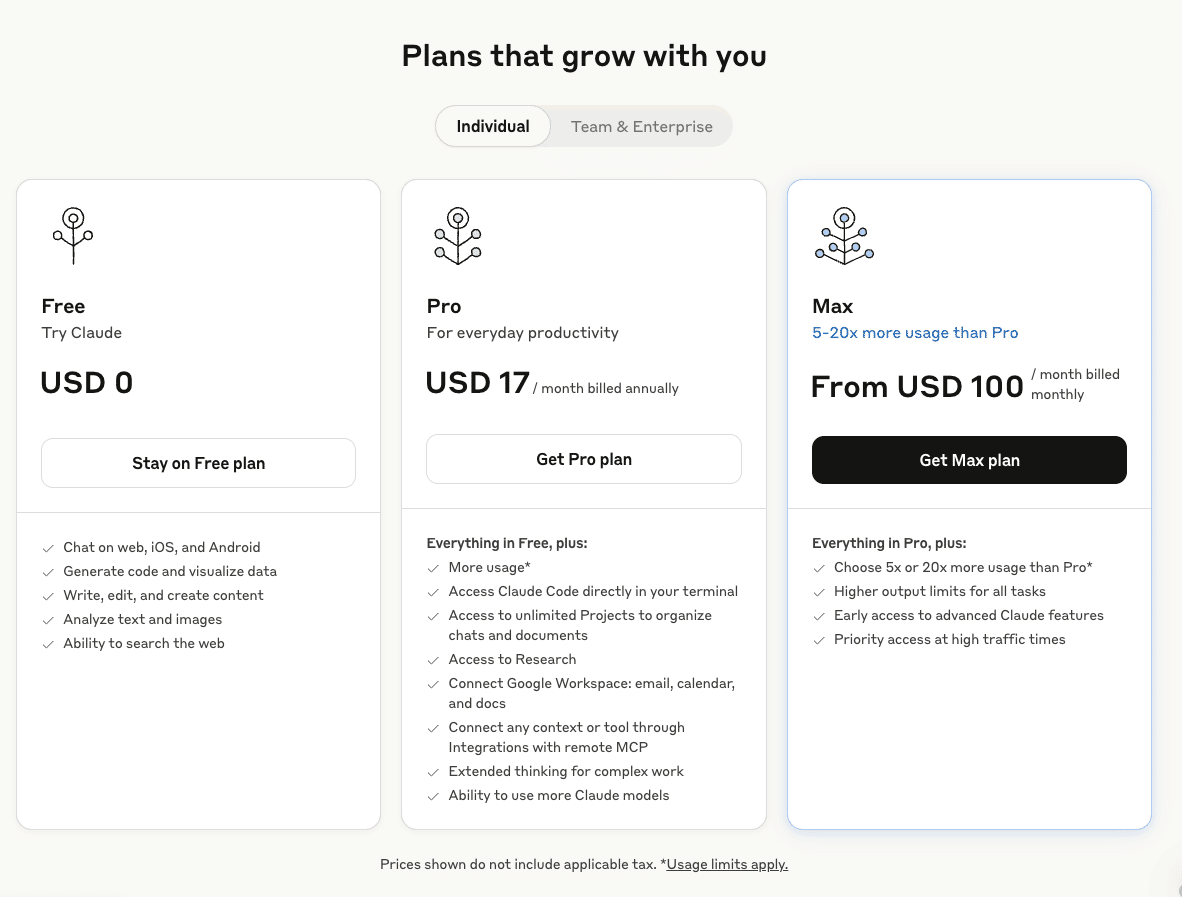Click the Max plan blue-node icon

tap(844, 236)
